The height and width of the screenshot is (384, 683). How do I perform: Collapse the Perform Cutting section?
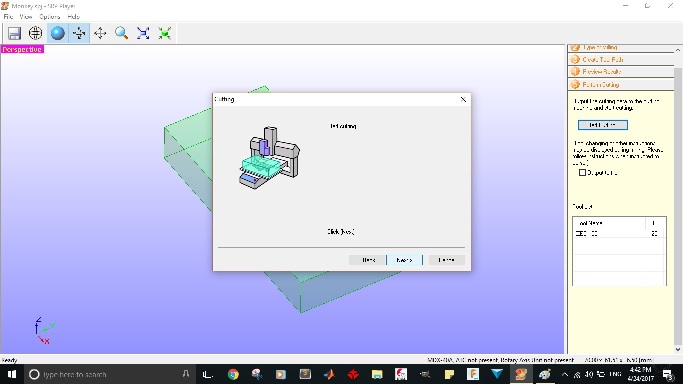pos(621,84)
